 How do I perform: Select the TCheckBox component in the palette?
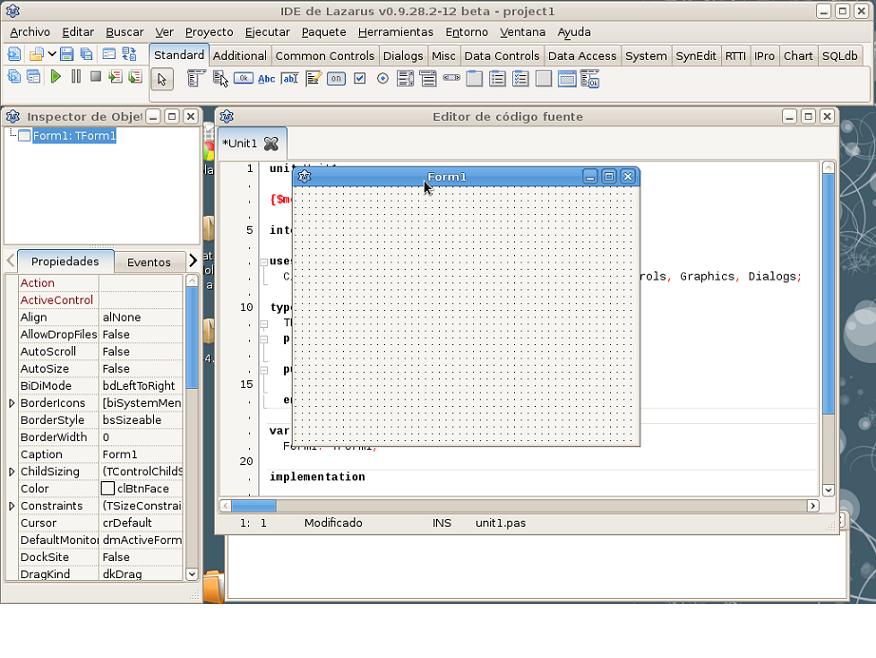pos(360,78)
